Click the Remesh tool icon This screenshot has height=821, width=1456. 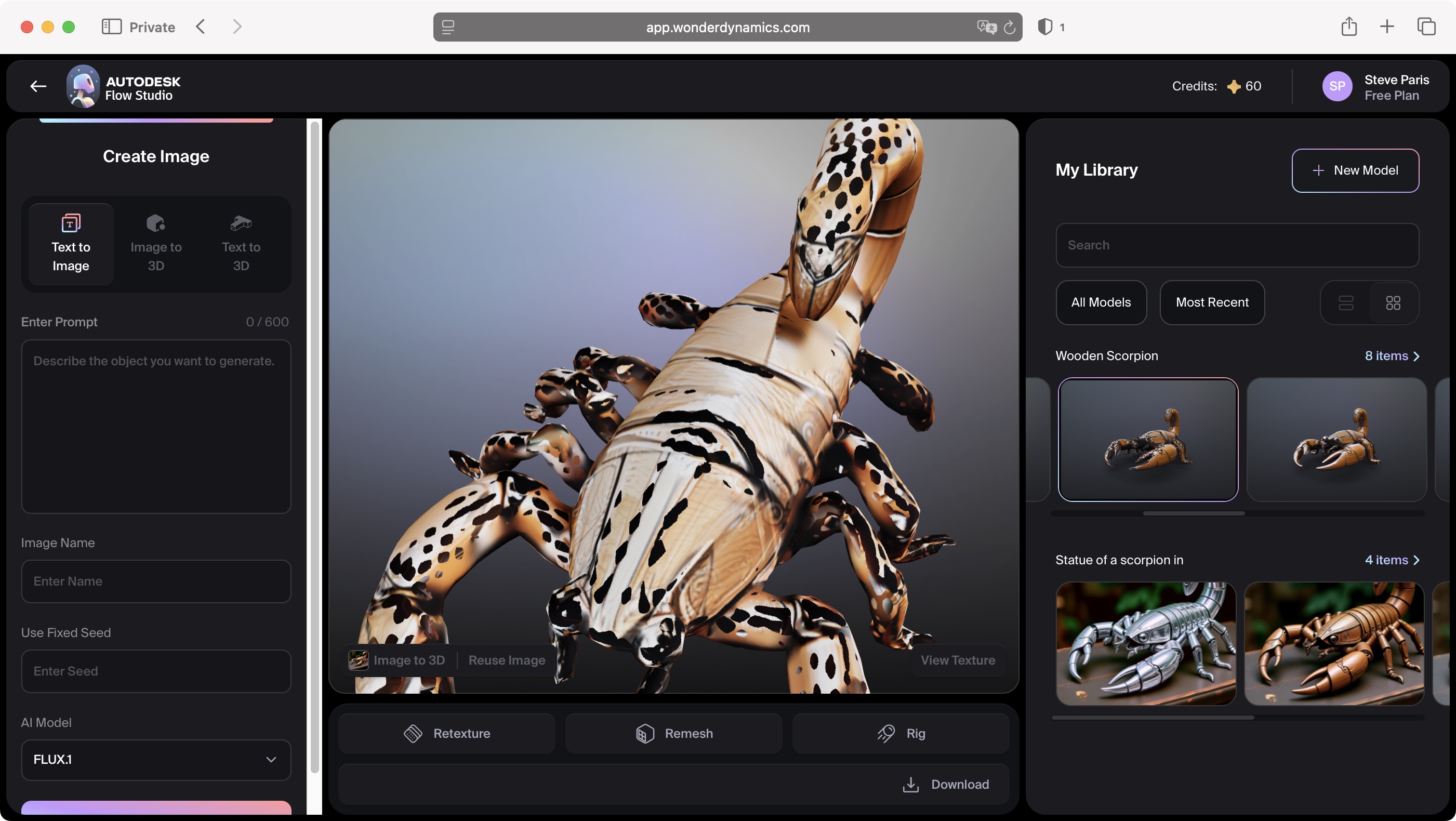coord(644,733)
